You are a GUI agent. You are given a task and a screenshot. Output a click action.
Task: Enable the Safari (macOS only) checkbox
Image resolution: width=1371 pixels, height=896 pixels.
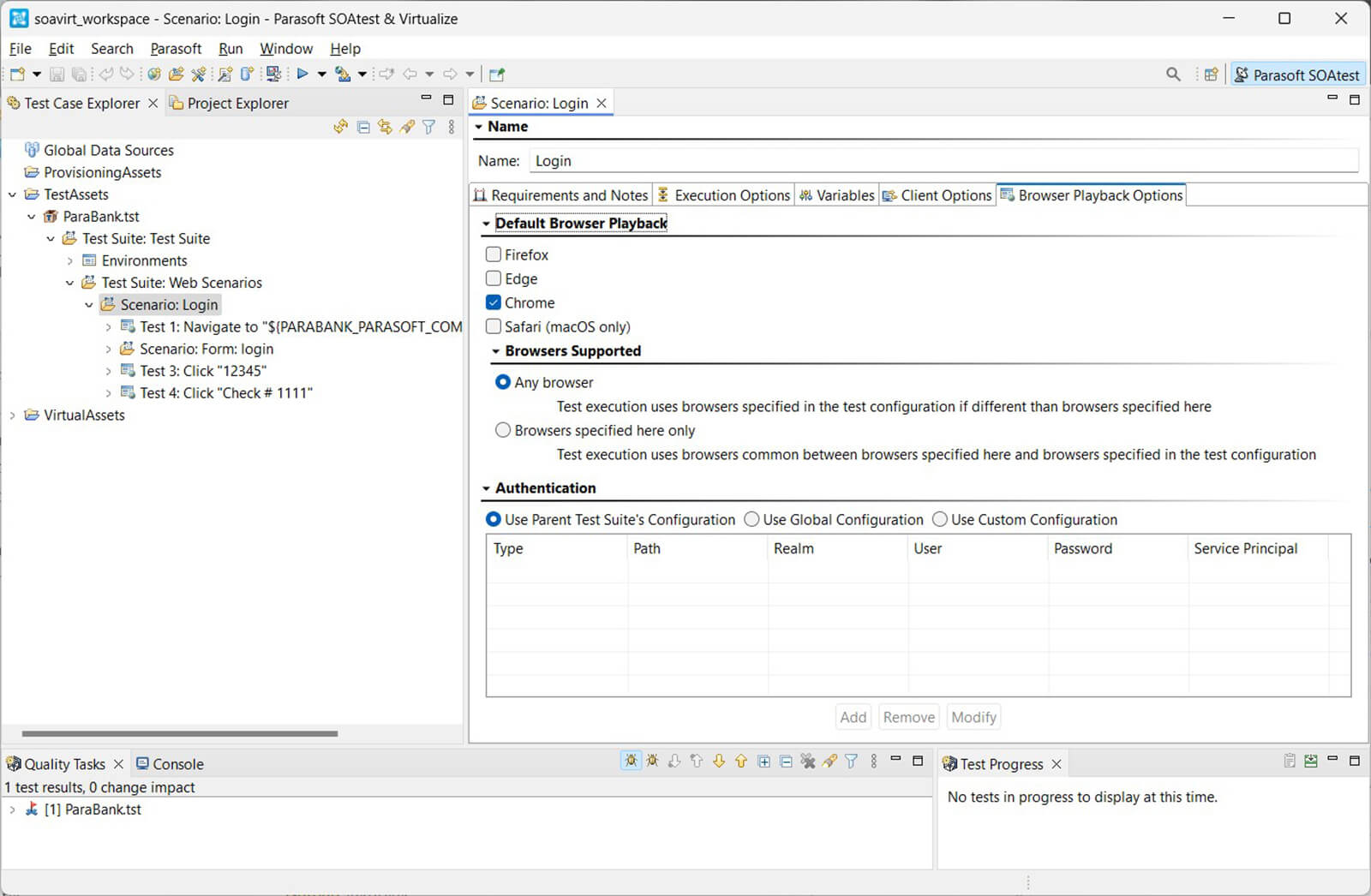494,326
